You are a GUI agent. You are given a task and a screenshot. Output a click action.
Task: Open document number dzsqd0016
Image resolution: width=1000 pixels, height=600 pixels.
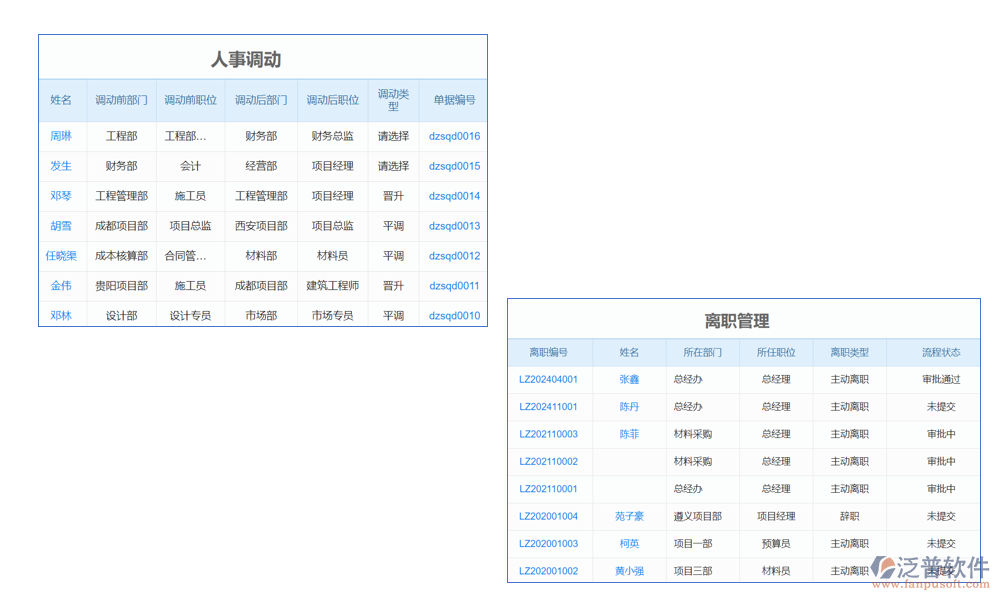point(454,136)
